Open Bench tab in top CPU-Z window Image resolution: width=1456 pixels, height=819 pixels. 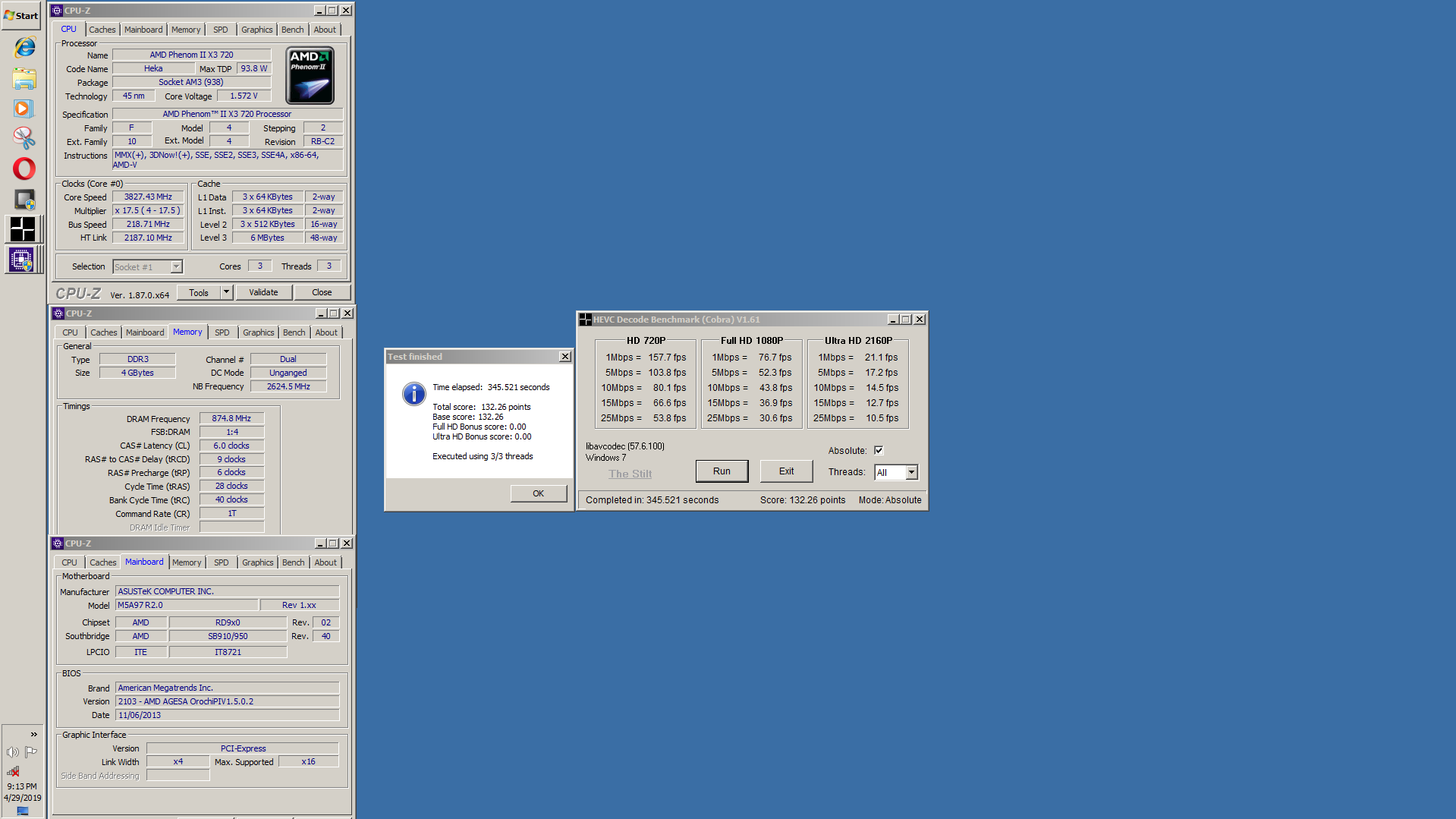click(x=293, y=30)
